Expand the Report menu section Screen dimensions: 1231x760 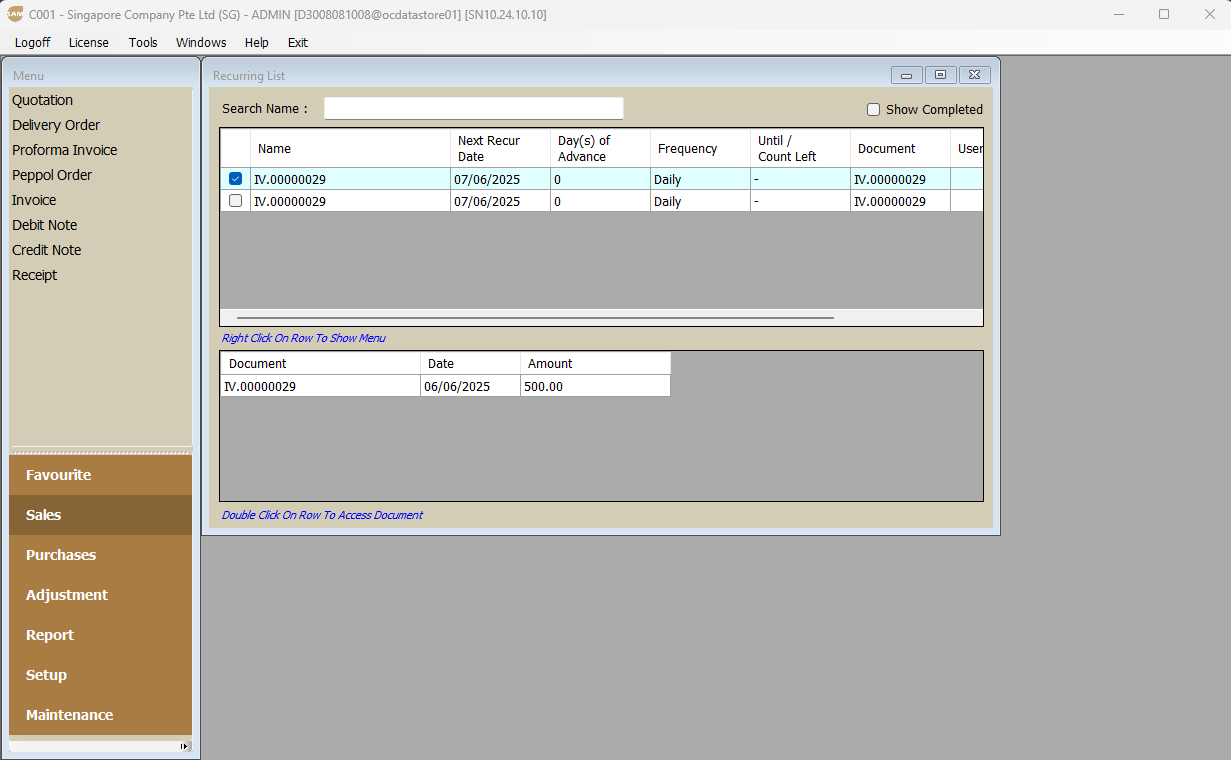tap(50, 635)
